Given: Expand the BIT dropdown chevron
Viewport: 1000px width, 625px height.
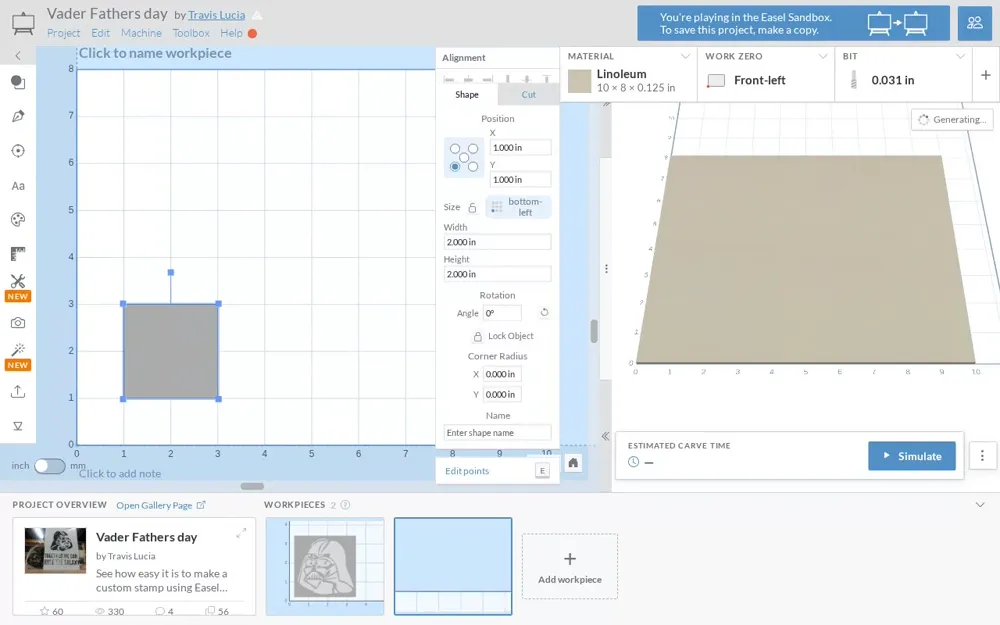Looking at the screenshot, I should tap(960, 56).
